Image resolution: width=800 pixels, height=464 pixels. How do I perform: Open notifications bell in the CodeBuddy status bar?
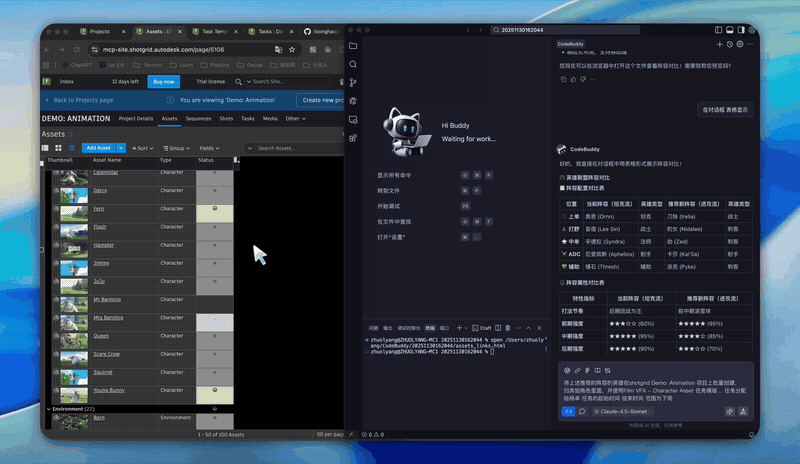pos(751,435)
